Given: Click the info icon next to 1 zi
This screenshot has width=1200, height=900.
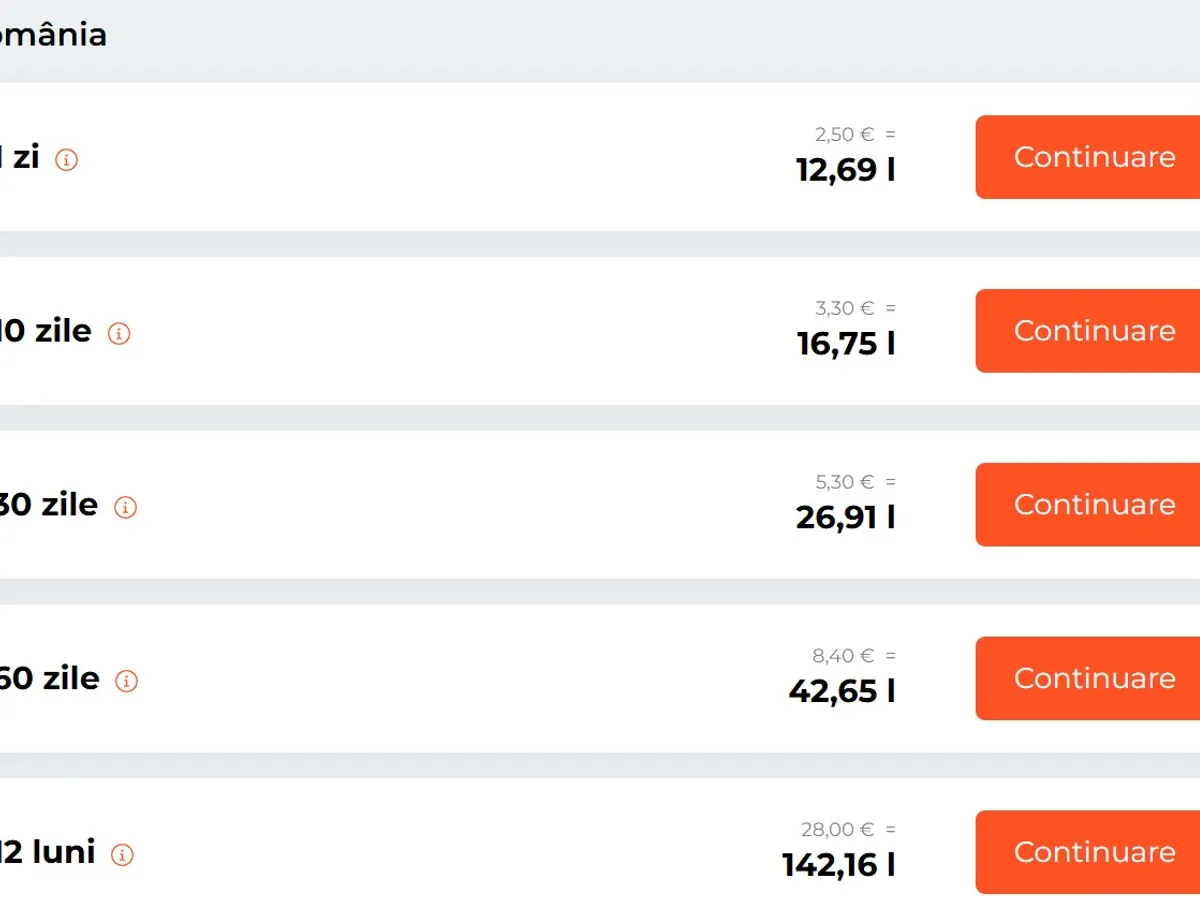Looking at the screenshot, I should click(67, 160).
